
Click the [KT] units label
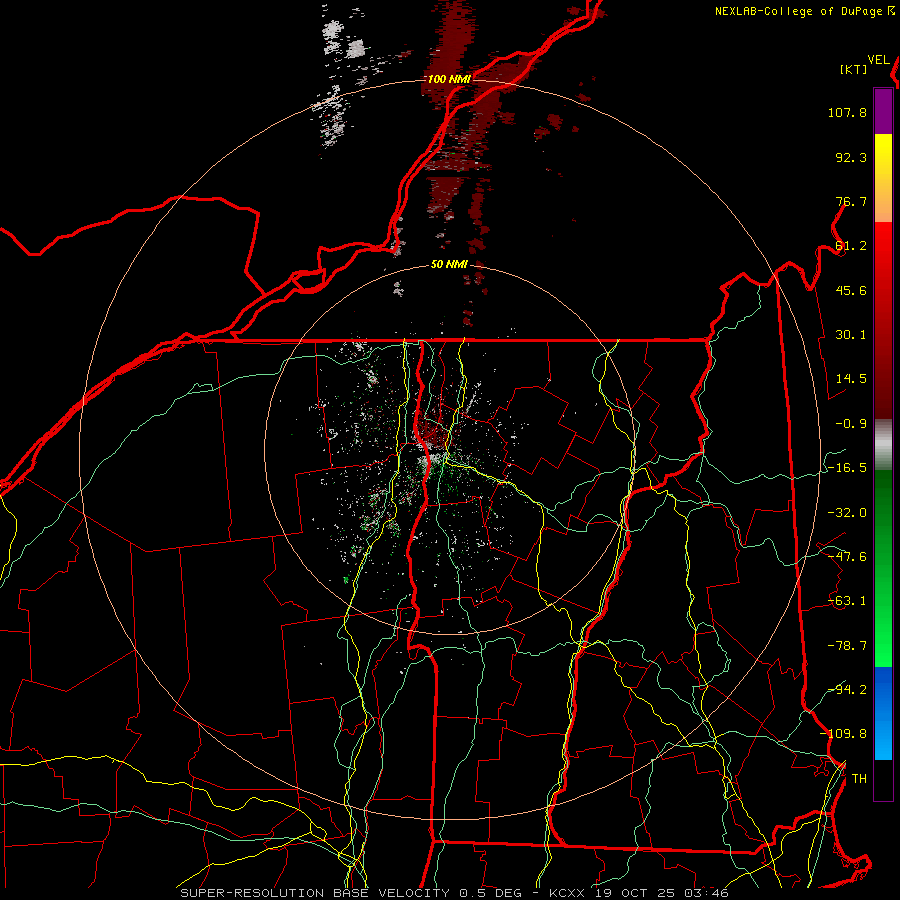tap(854, 69)
